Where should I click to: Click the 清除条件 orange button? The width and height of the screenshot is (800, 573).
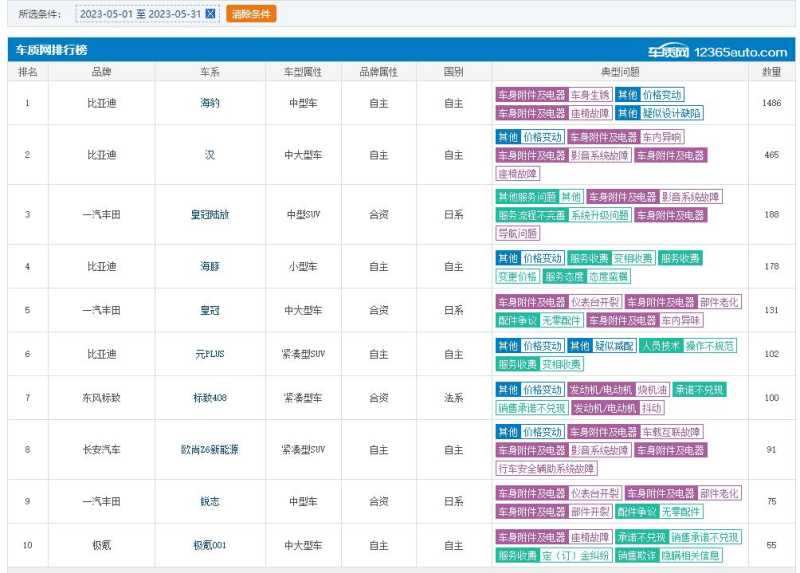point(251,14)
